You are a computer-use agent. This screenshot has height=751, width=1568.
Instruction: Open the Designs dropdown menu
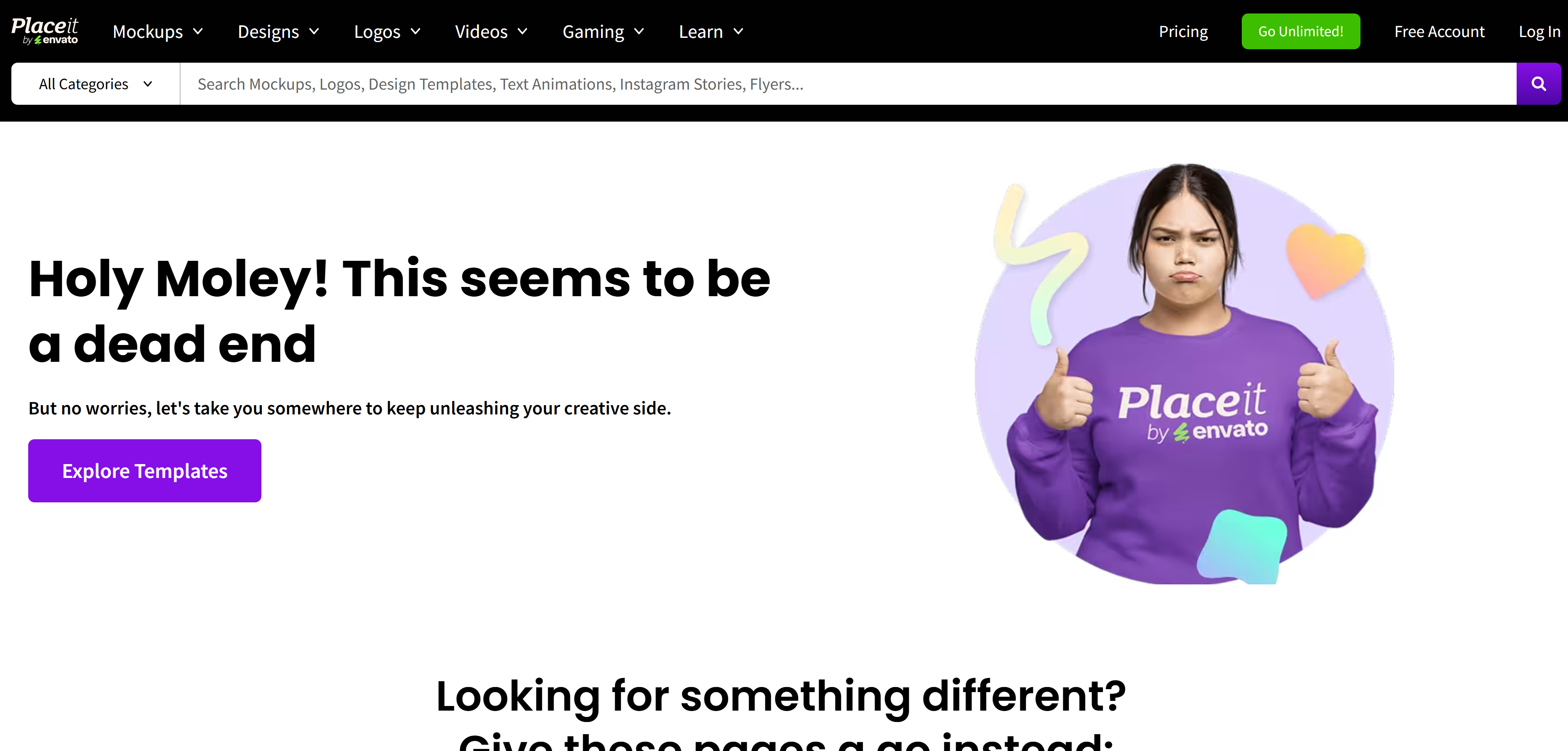point(278,32)
